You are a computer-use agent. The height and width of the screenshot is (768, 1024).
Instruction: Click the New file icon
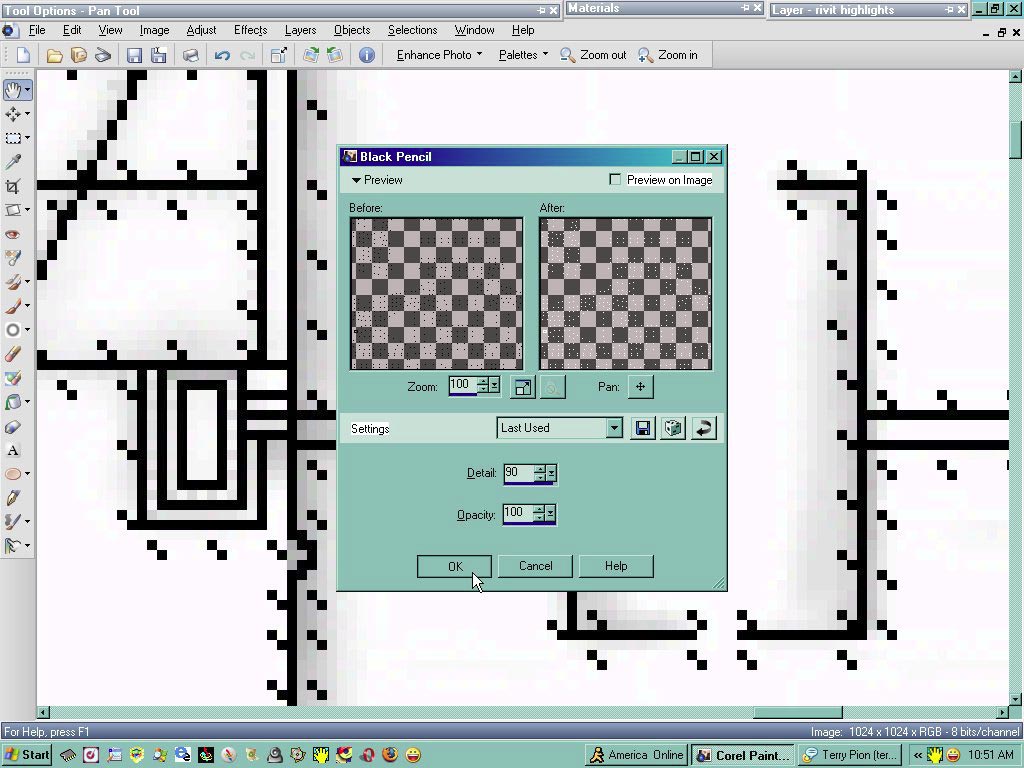[23, 56]
